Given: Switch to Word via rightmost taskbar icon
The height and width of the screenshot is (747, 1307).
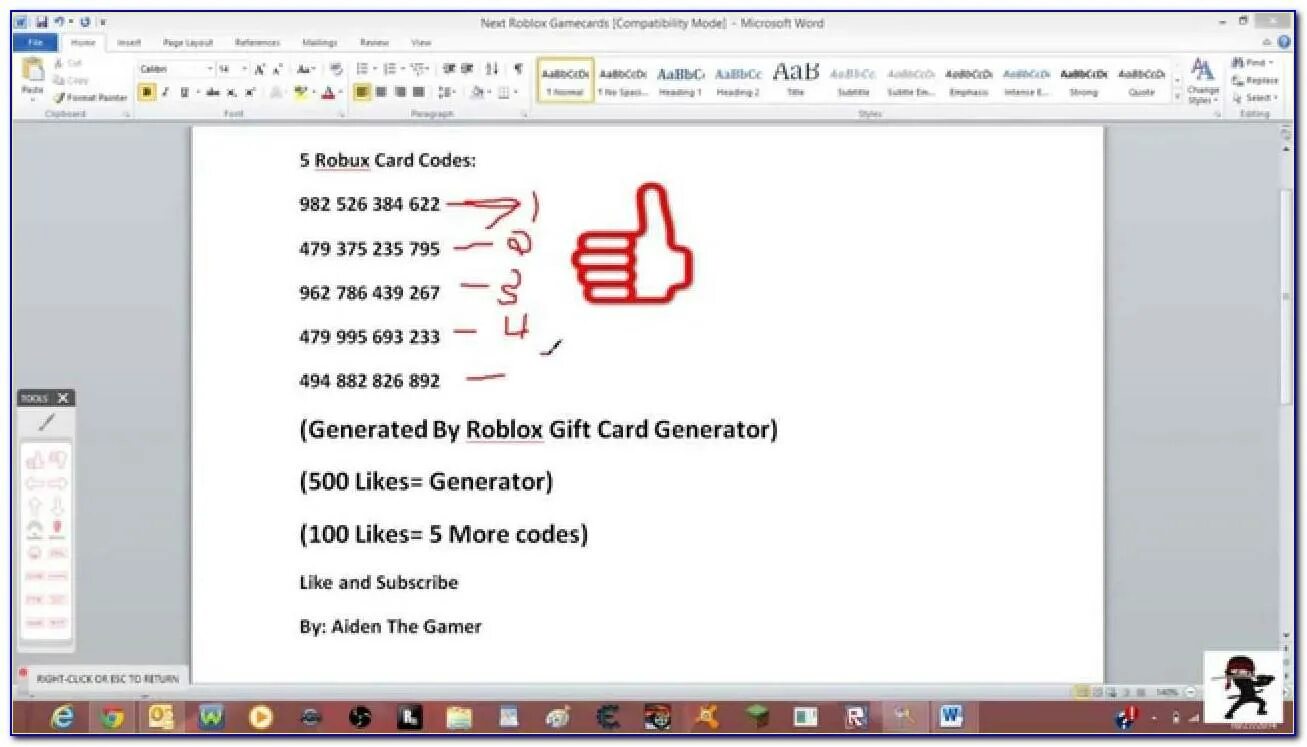Looking at the screenshot, I should tap(951, 717).
